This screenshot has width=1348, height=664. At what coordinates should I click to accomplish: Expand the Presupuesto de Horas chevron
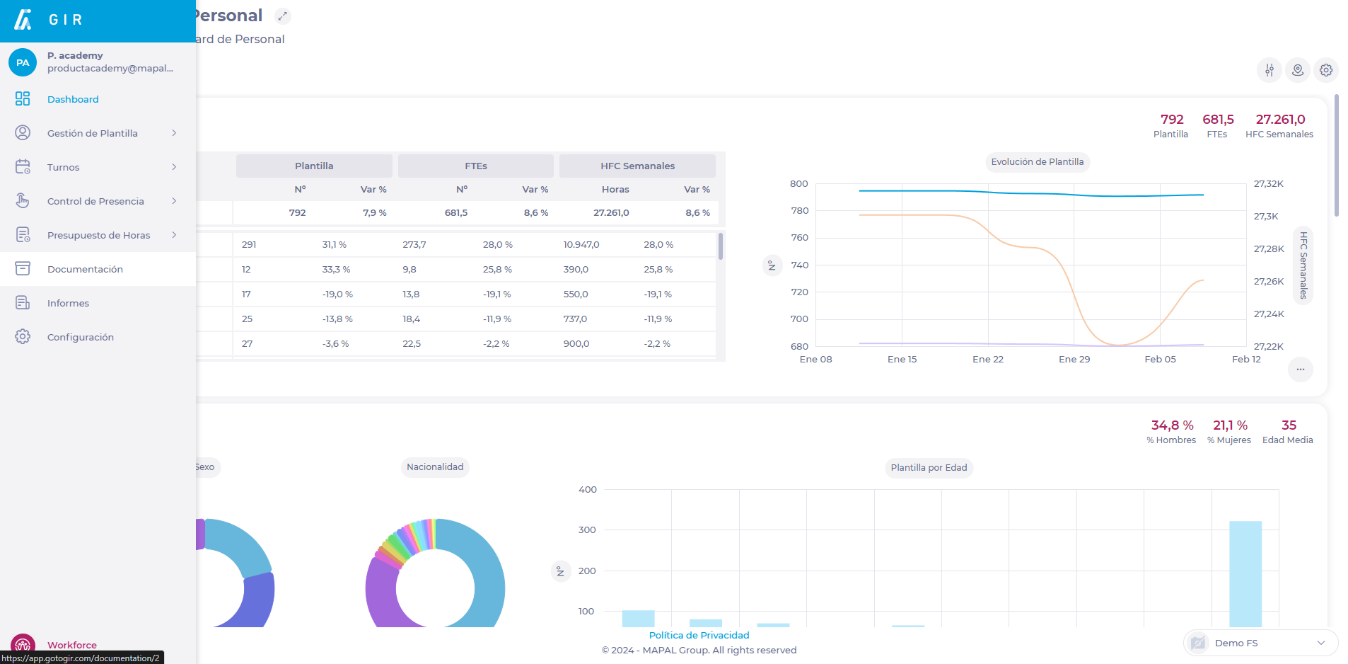point(174,235)
